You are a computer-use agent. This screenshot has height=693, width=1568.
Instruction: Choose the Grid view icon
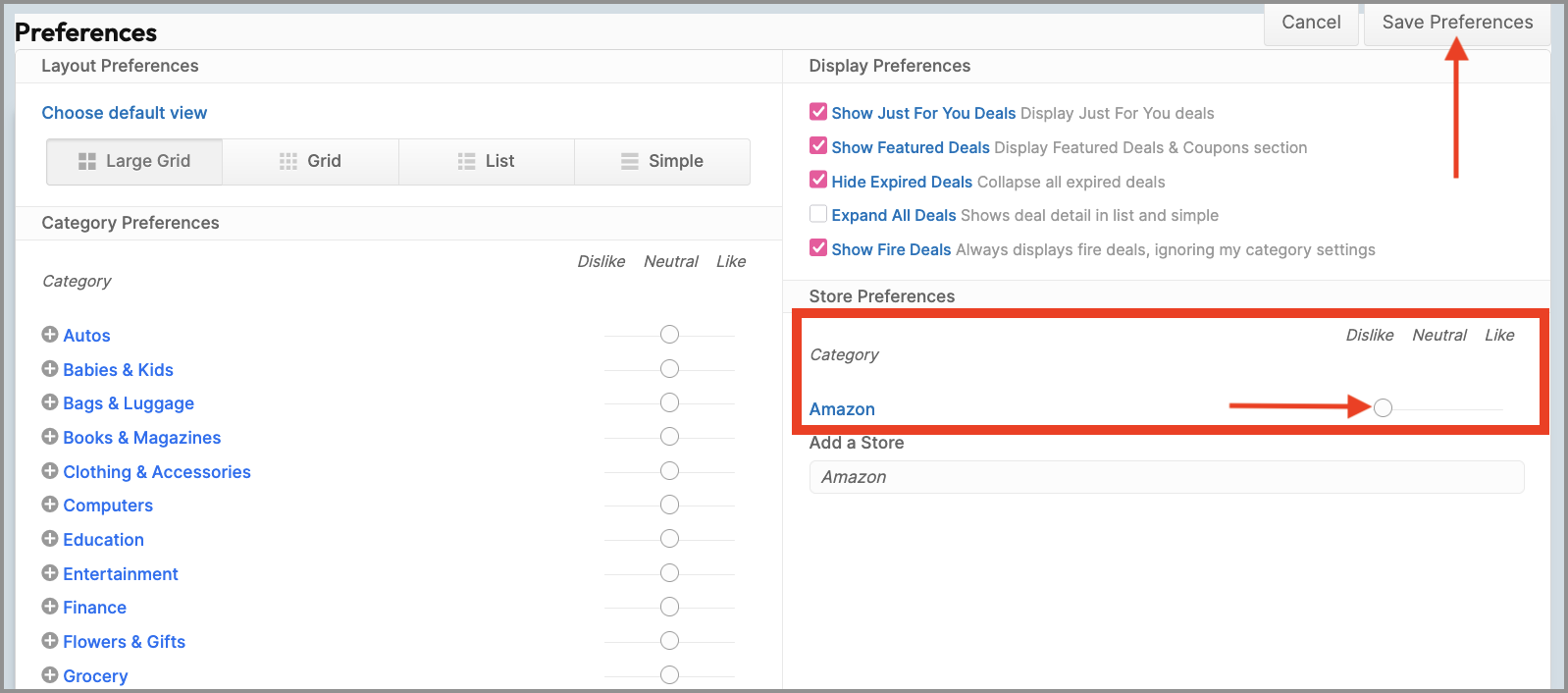[287, 161]
